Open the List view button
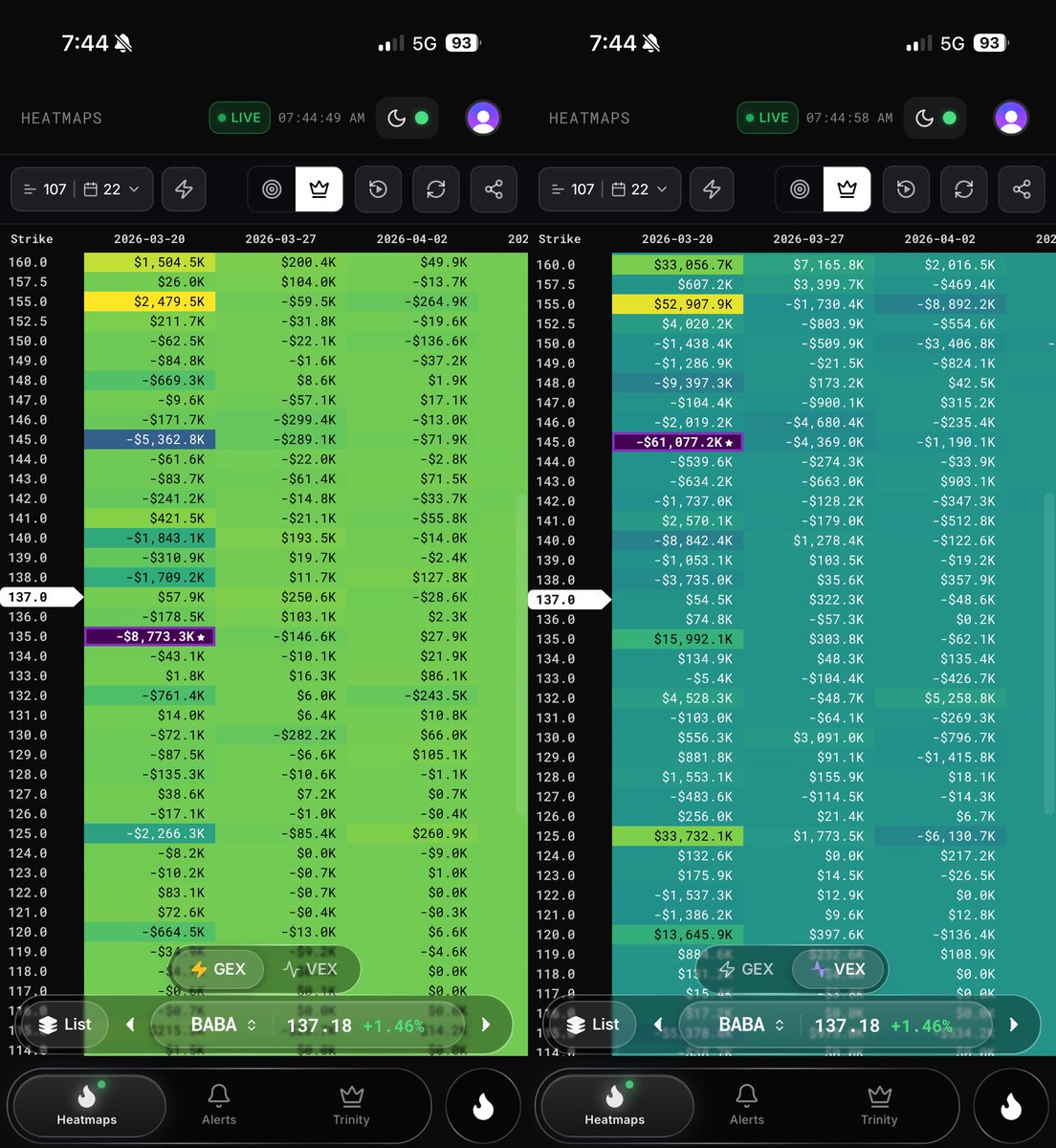 (x=63, y=1025)
